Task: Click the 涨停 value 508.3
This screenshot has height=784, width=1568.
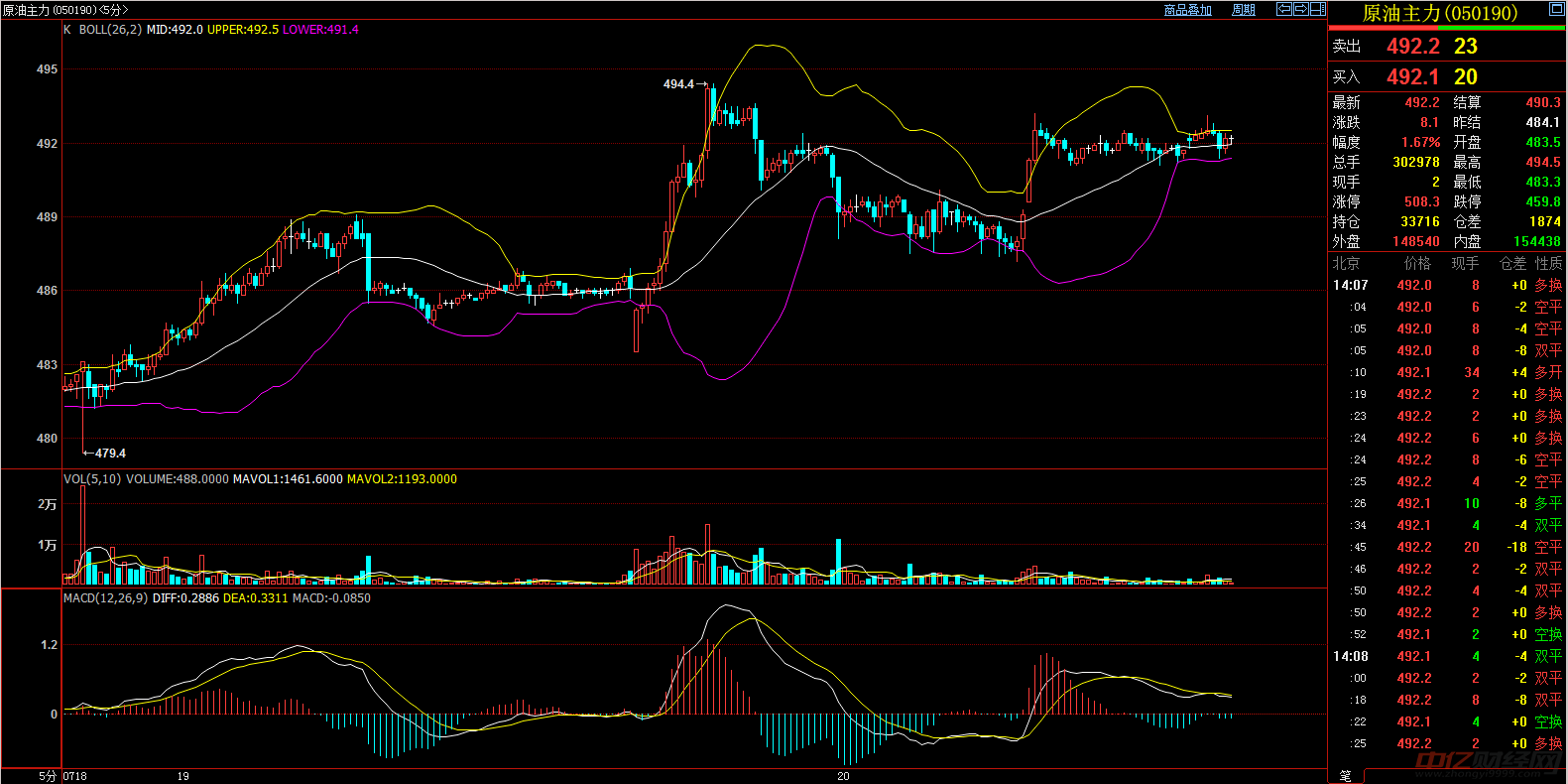Action: (x=1422, y=201)
